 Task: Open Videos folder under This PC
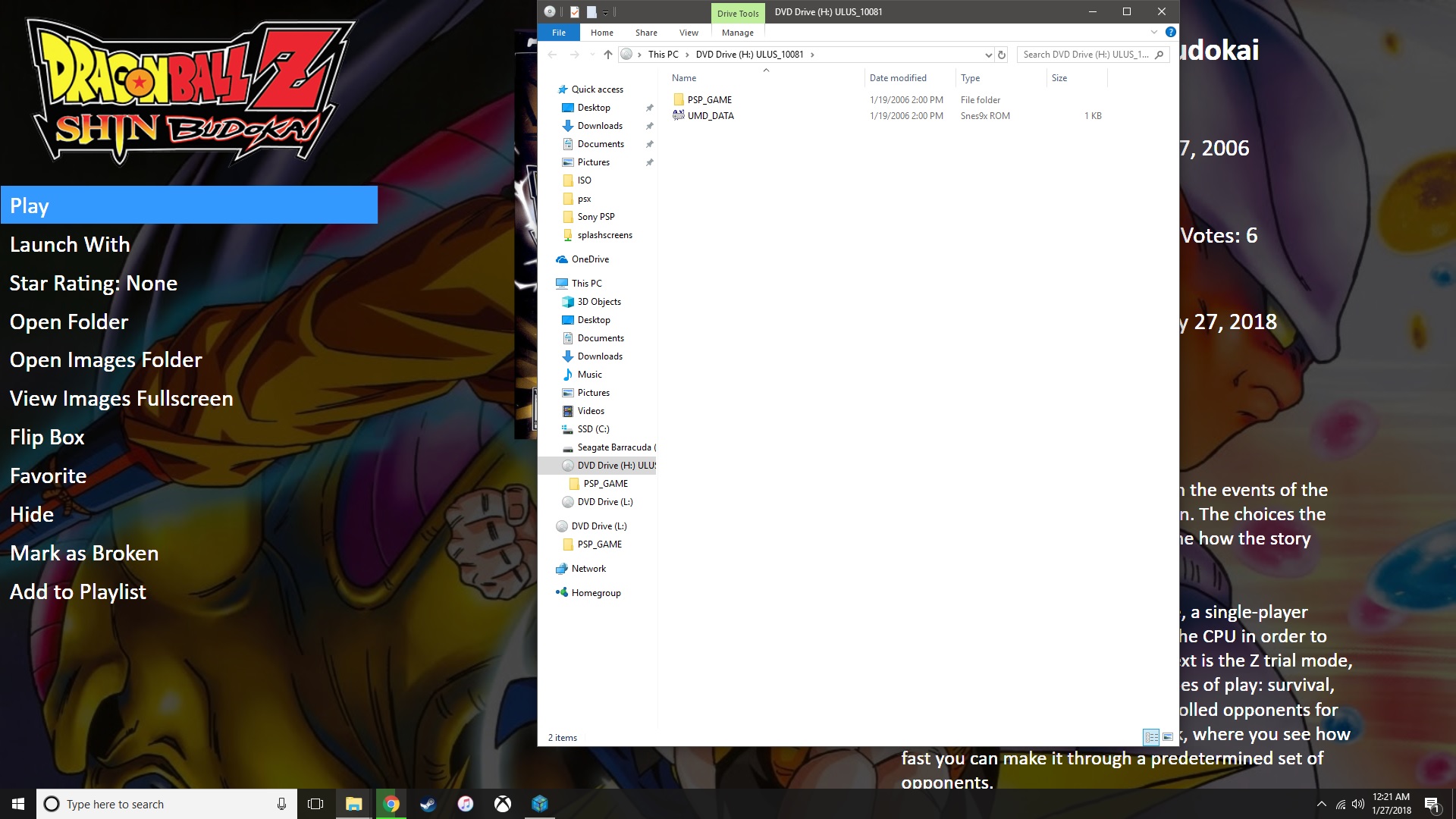(591, 411)
